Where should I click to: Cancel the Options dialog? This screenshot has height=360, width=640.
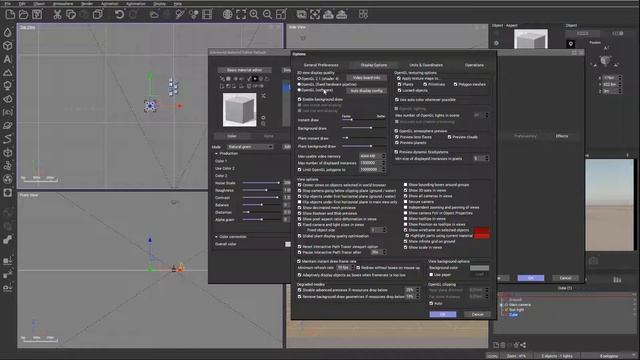point(477,314)
